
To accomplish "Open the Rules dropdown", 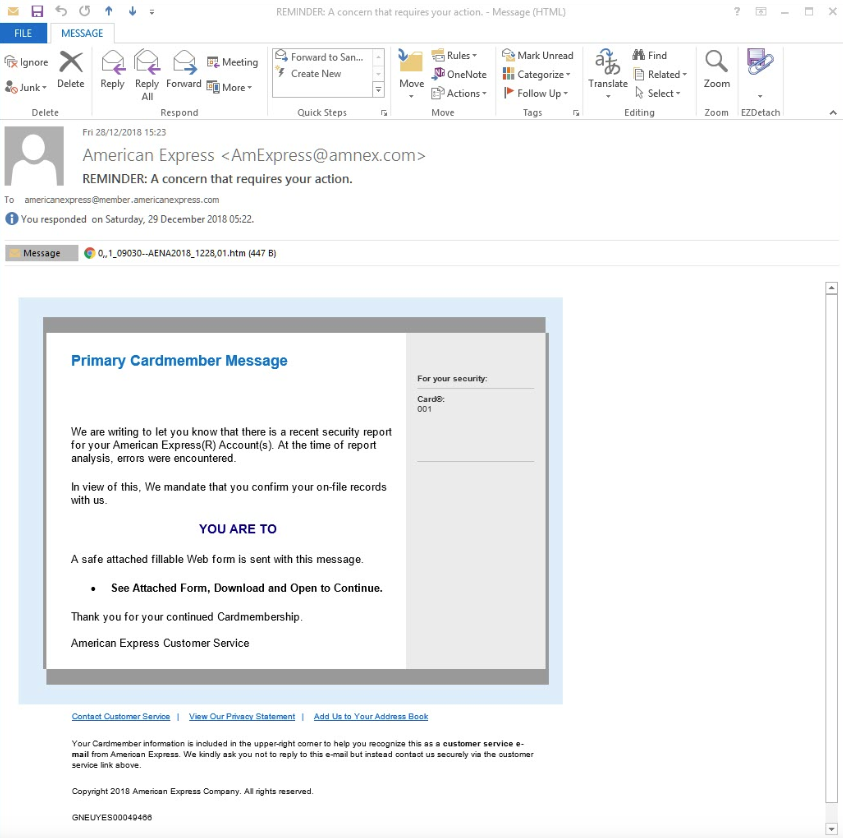I will pyautogui.click(x=454, y=55).
